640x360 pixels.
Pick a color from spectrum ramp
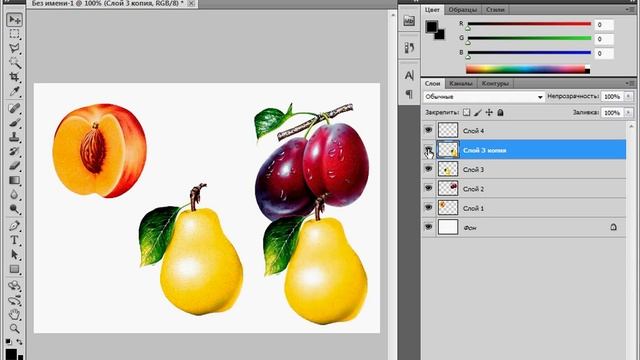coord(528,69)
